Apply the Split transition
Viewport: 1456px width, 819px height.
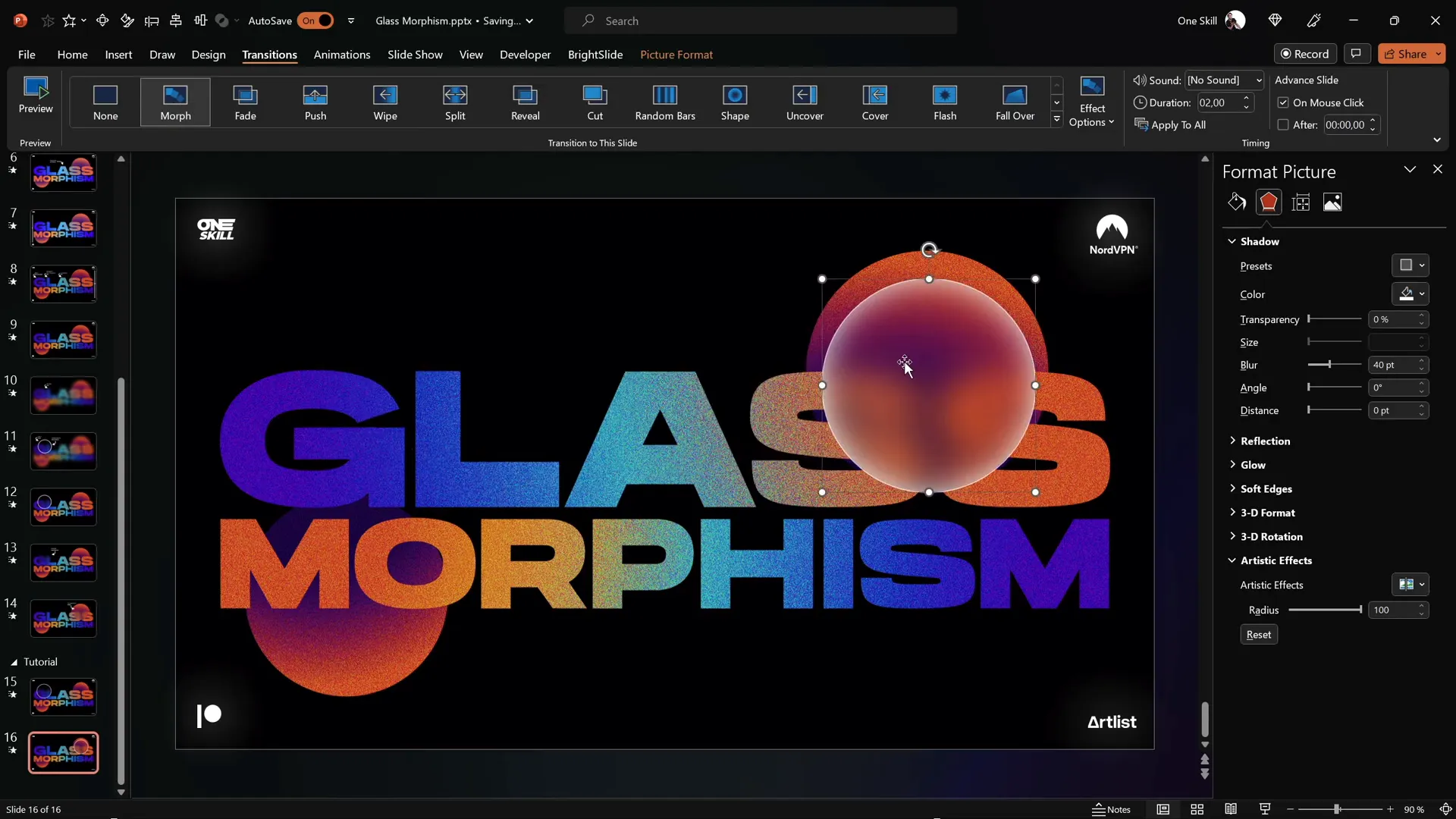click(455, 102)
